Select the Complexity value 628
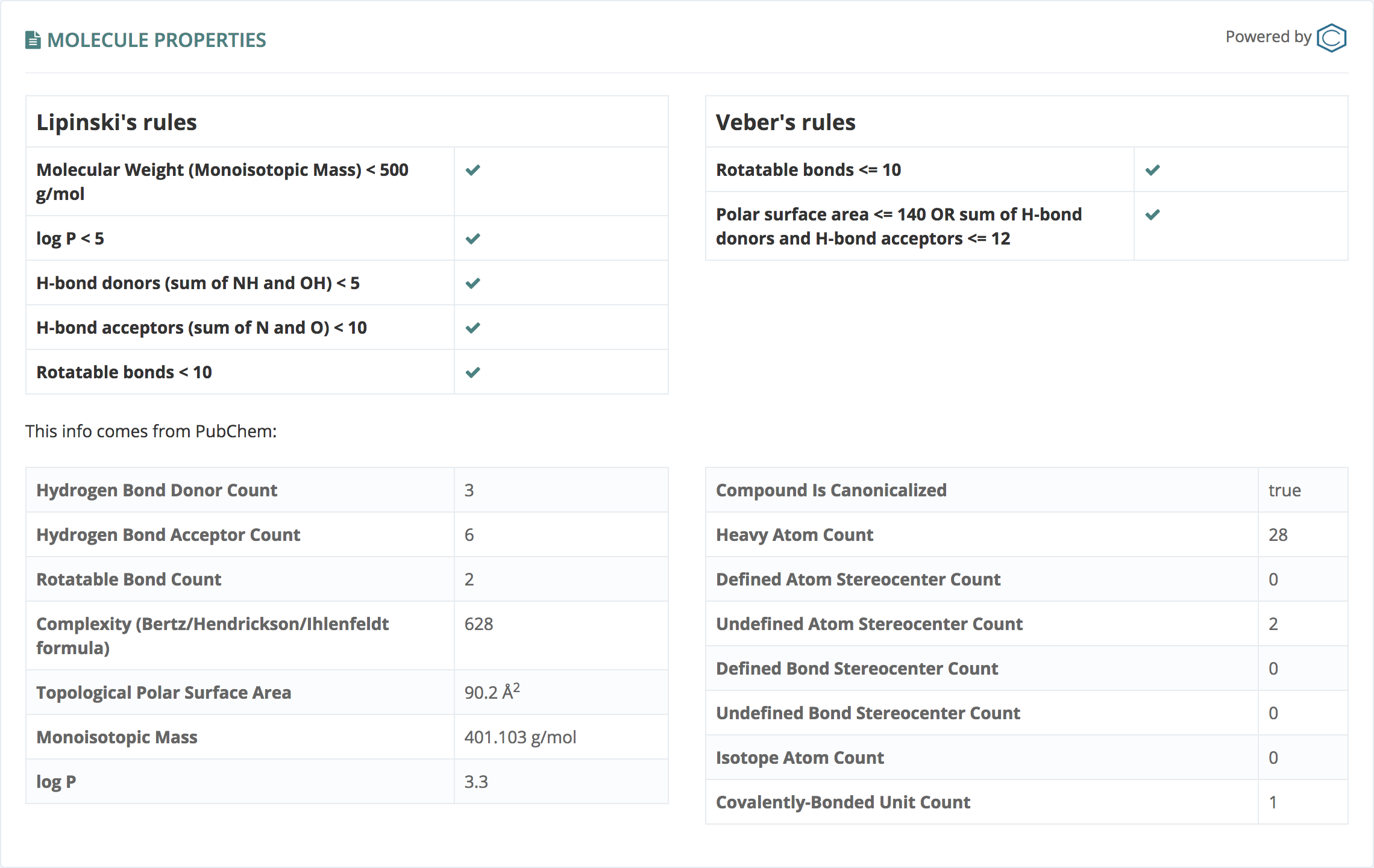The width and height of the screenshot is (1374, 868). (478, 624)
